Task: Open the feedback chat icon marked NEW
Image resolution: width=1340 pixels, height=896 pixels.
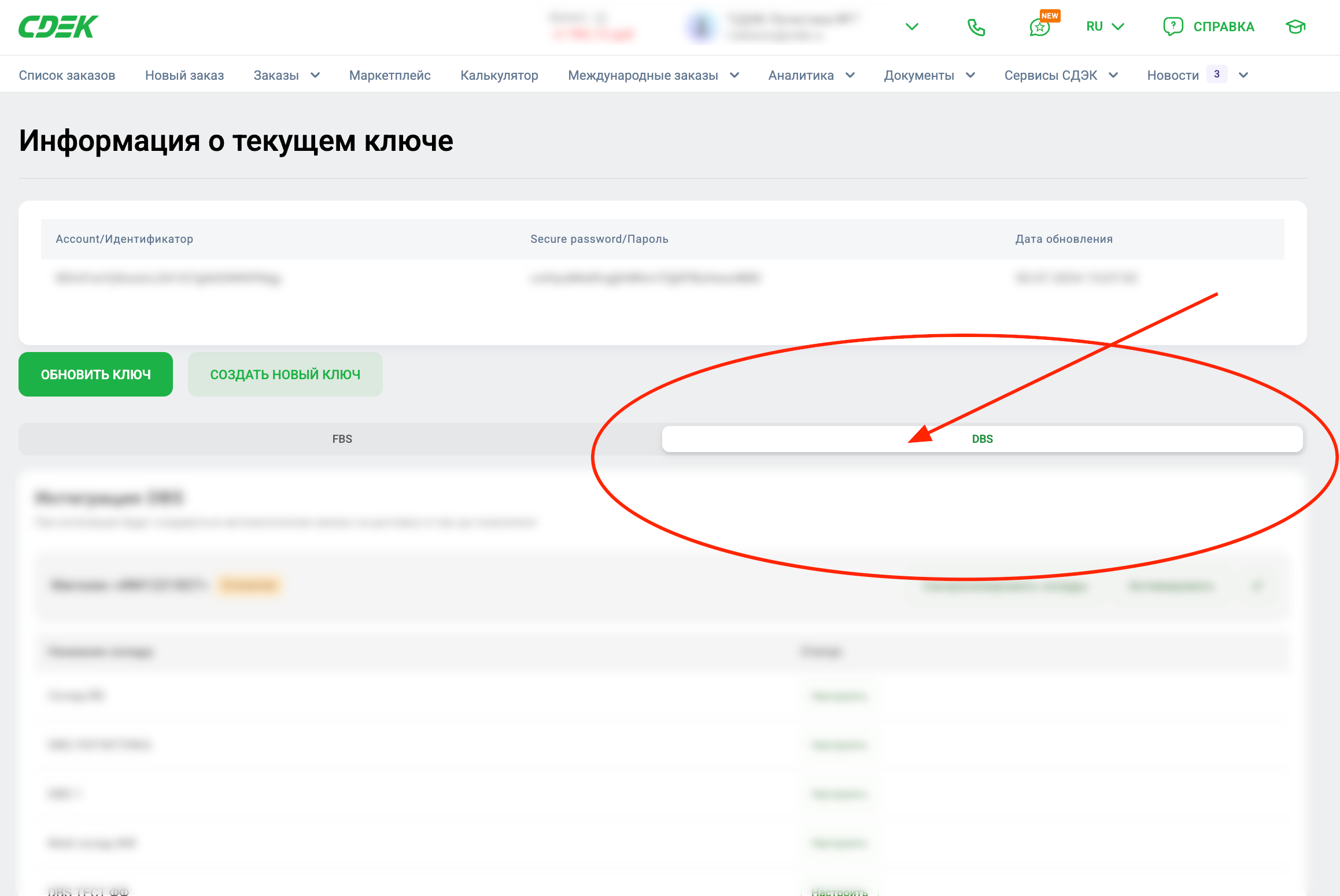Action: tap(1040, 27)
